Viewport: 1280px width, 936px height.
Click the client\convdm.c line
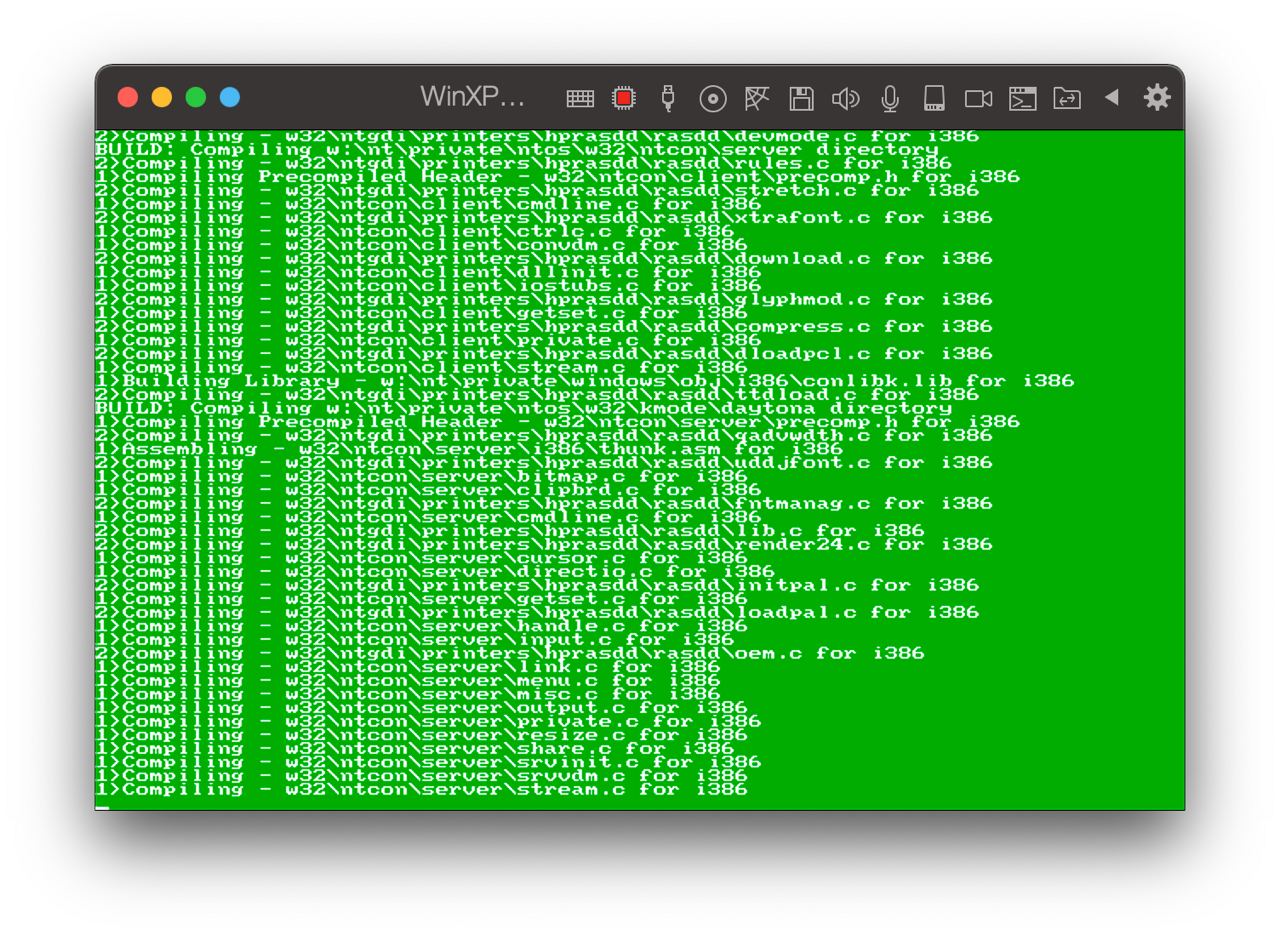click(x=421, y=244)
